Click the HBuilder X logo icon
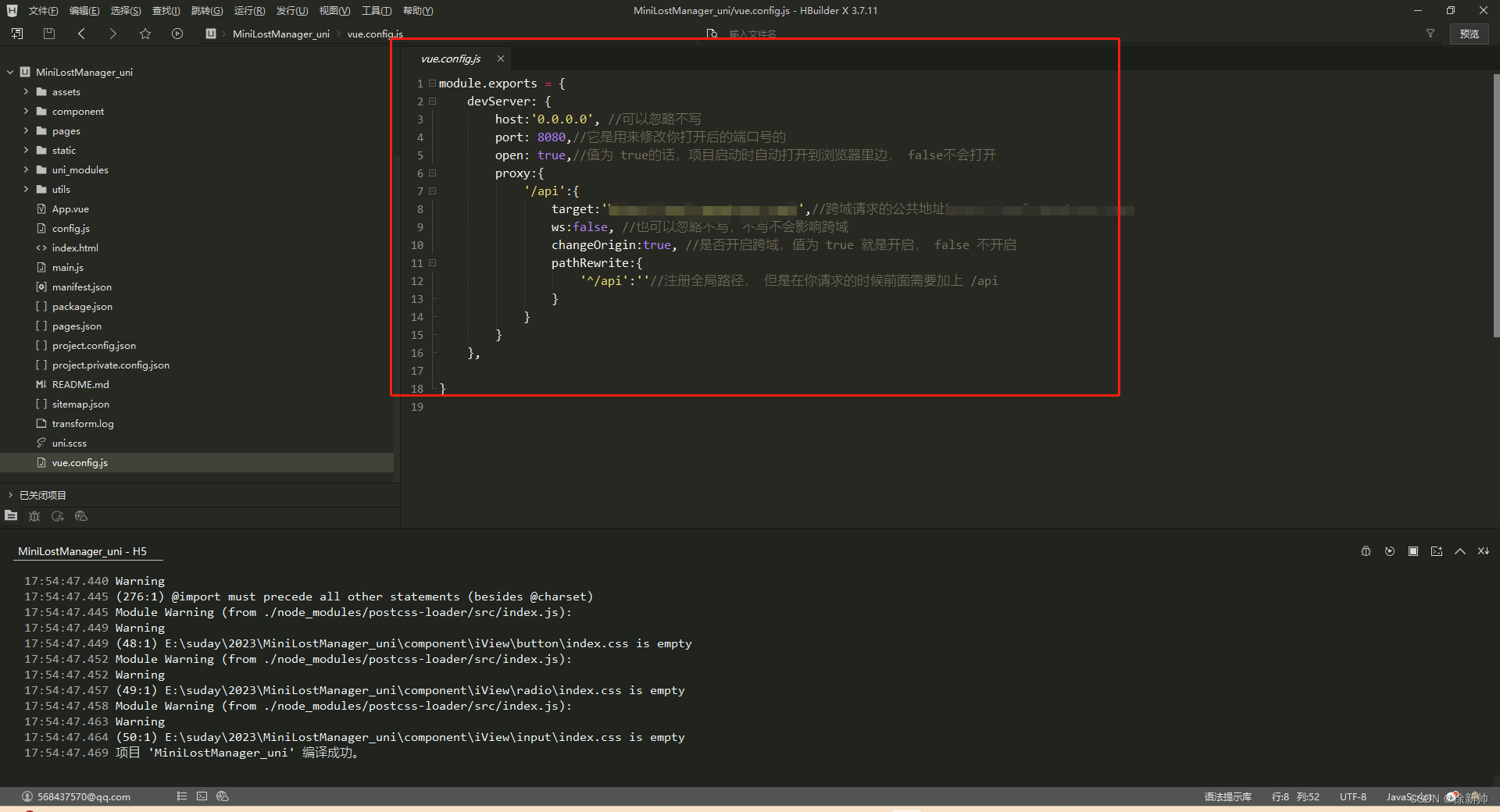The image size is (1500, 812). coord(12,10)
